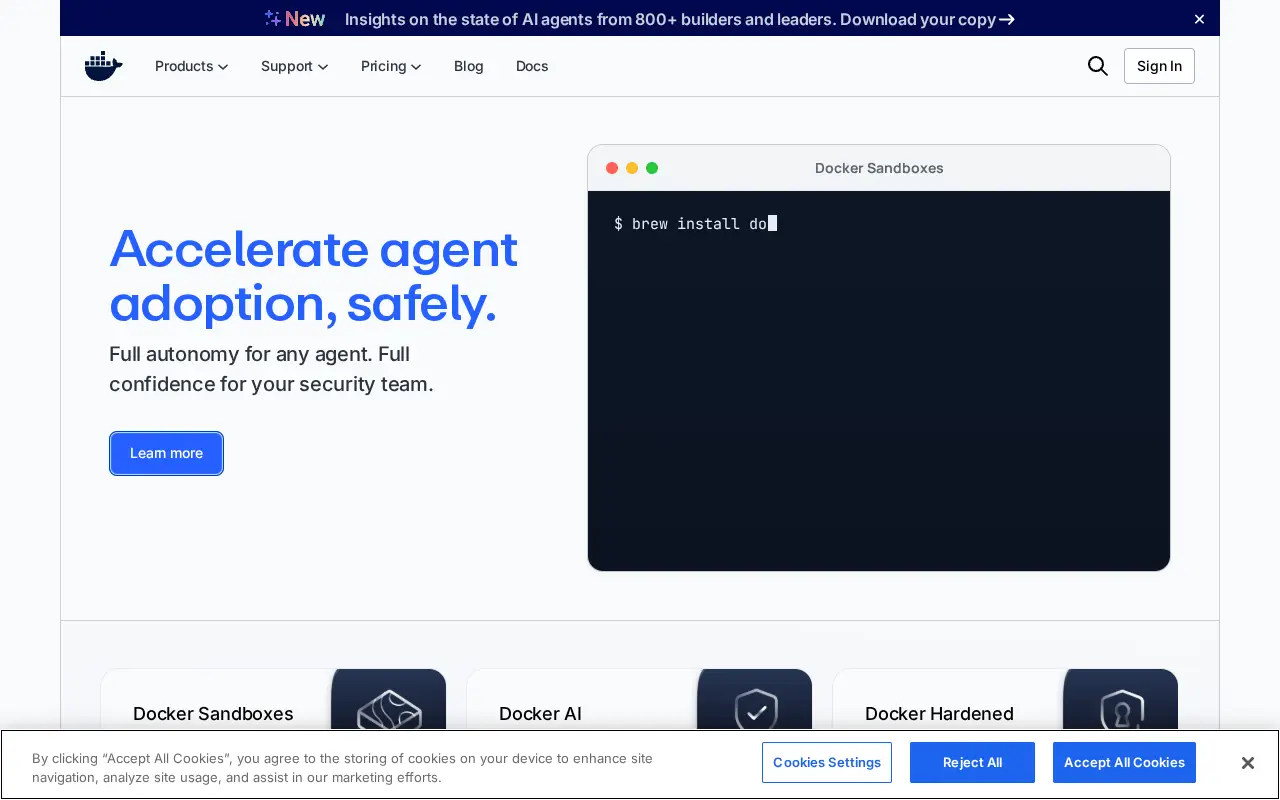
Task: Click the Full autonomy for any agent subheading
Action: [271, 369]
